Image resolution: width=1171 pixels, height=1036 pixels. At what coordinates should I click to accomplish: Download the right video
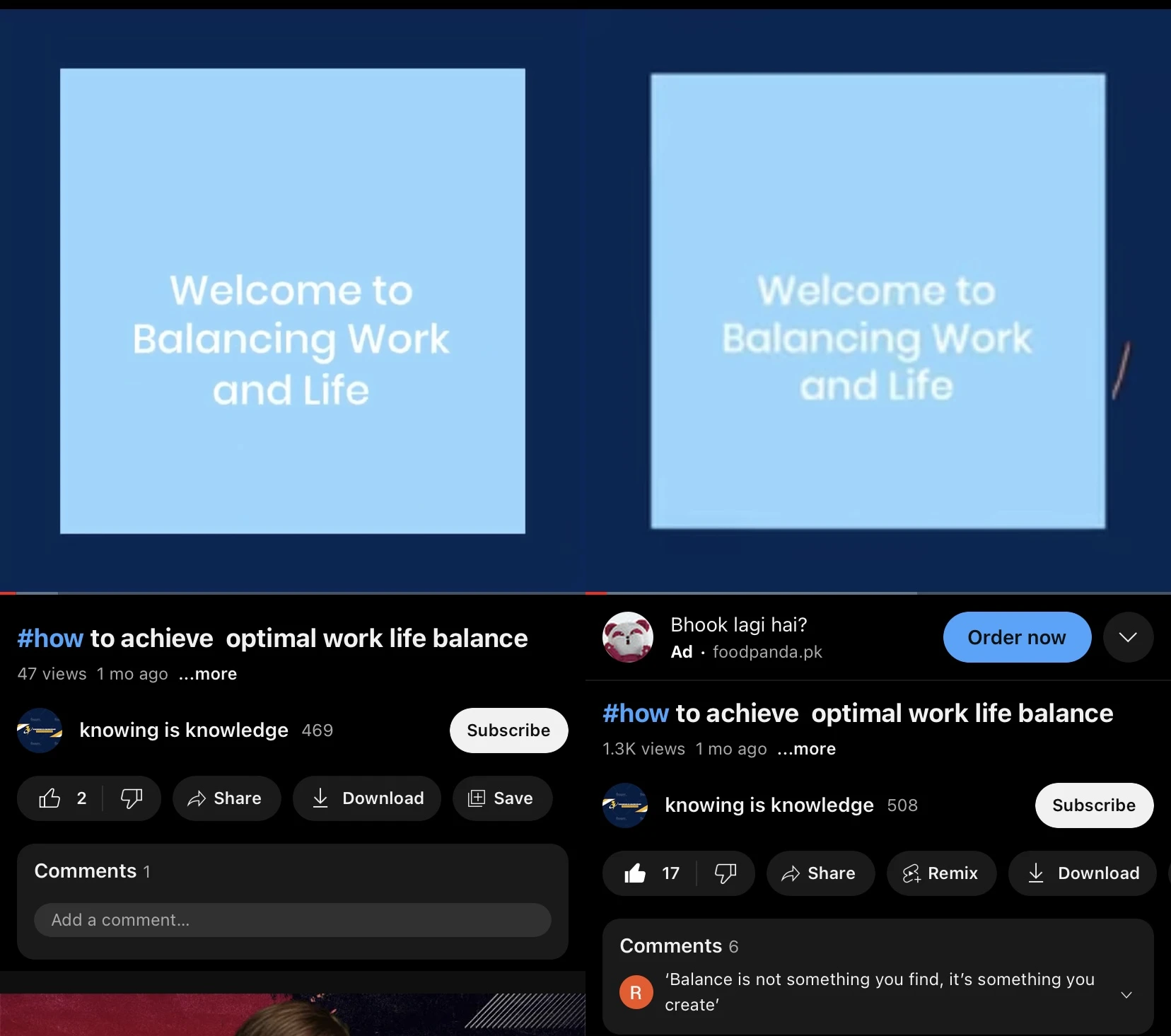coord(1083,873)
